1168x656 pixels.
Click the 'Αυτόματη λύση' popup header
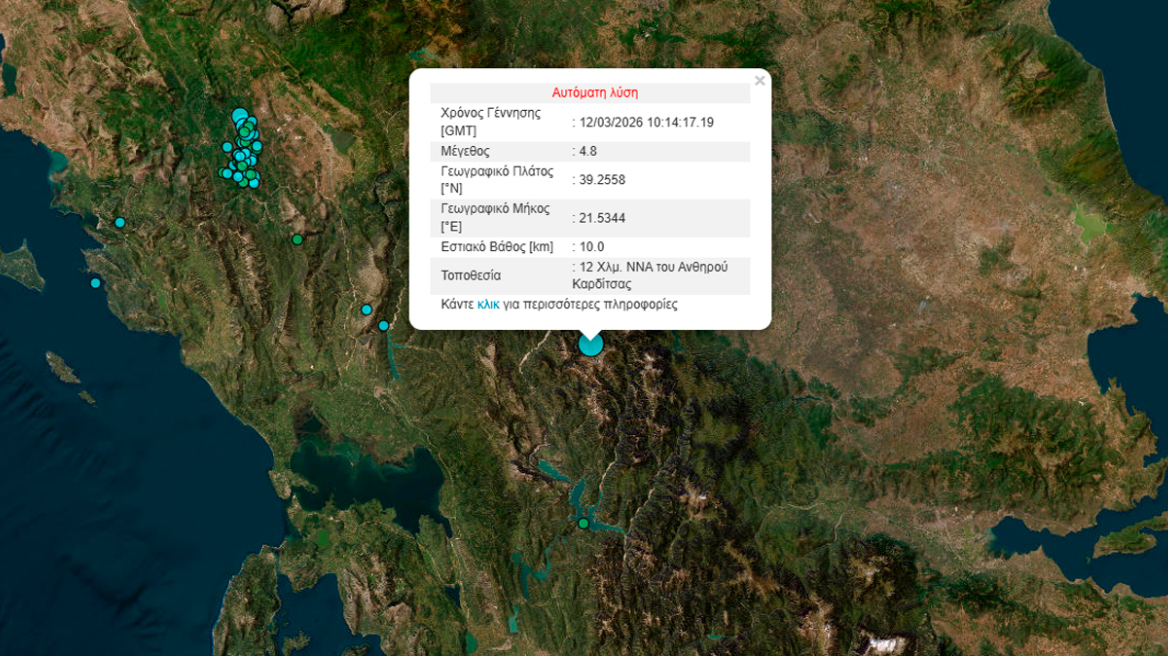coord(594,93)
